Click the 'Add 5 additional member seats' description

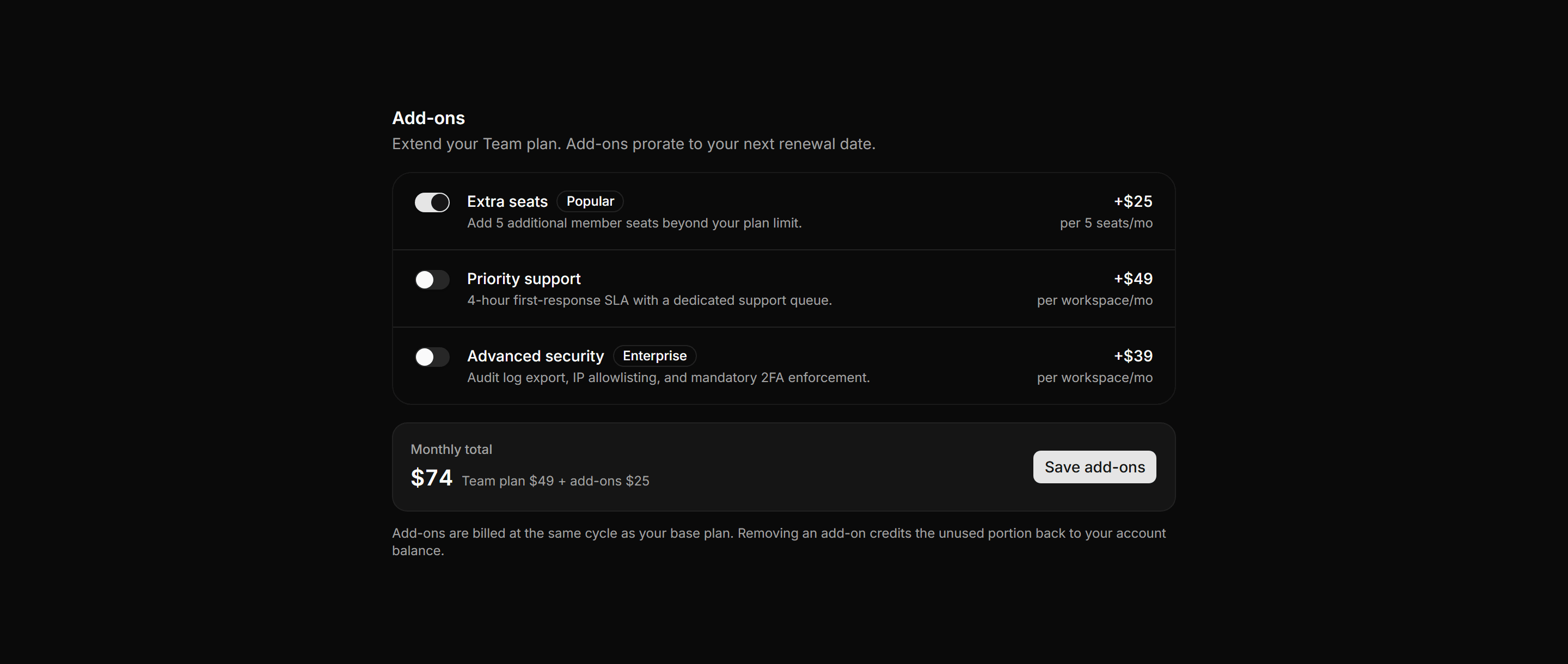pos(634,223)
